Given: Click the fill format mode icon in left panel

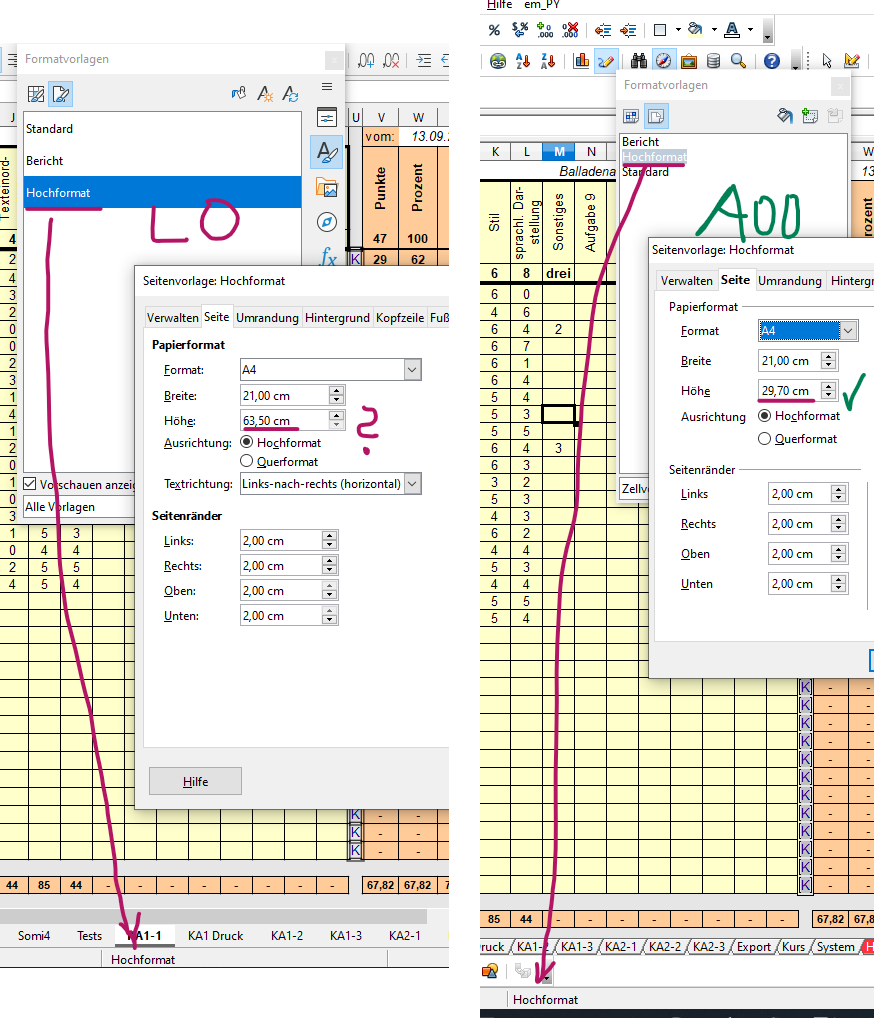Looking at the screenshot, I should pyautogui.click(x=238, y=94).
